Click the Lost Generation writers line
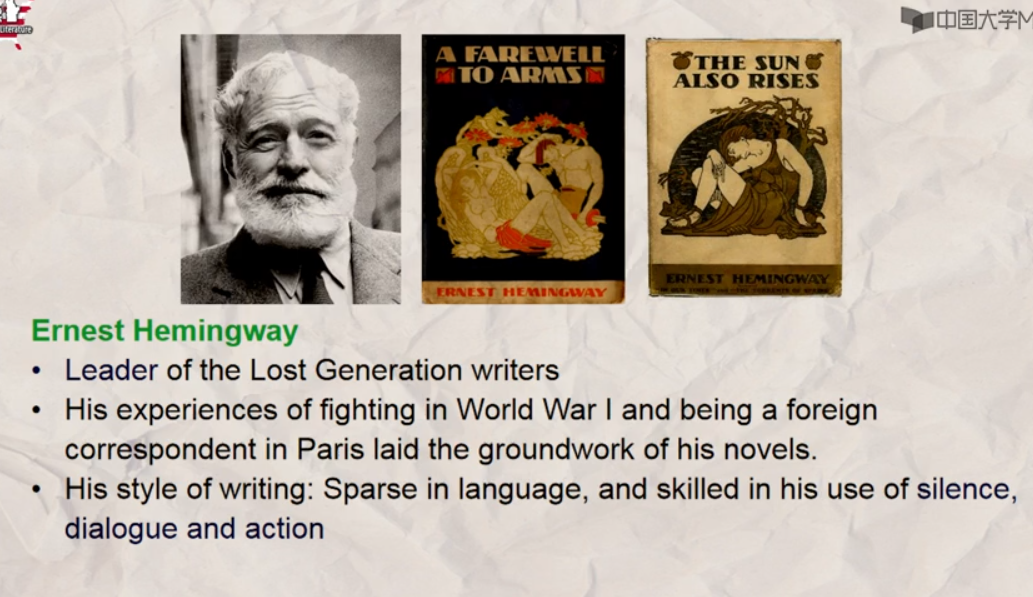The width and height of the screenshot is (1033, 597). point(312,370)
